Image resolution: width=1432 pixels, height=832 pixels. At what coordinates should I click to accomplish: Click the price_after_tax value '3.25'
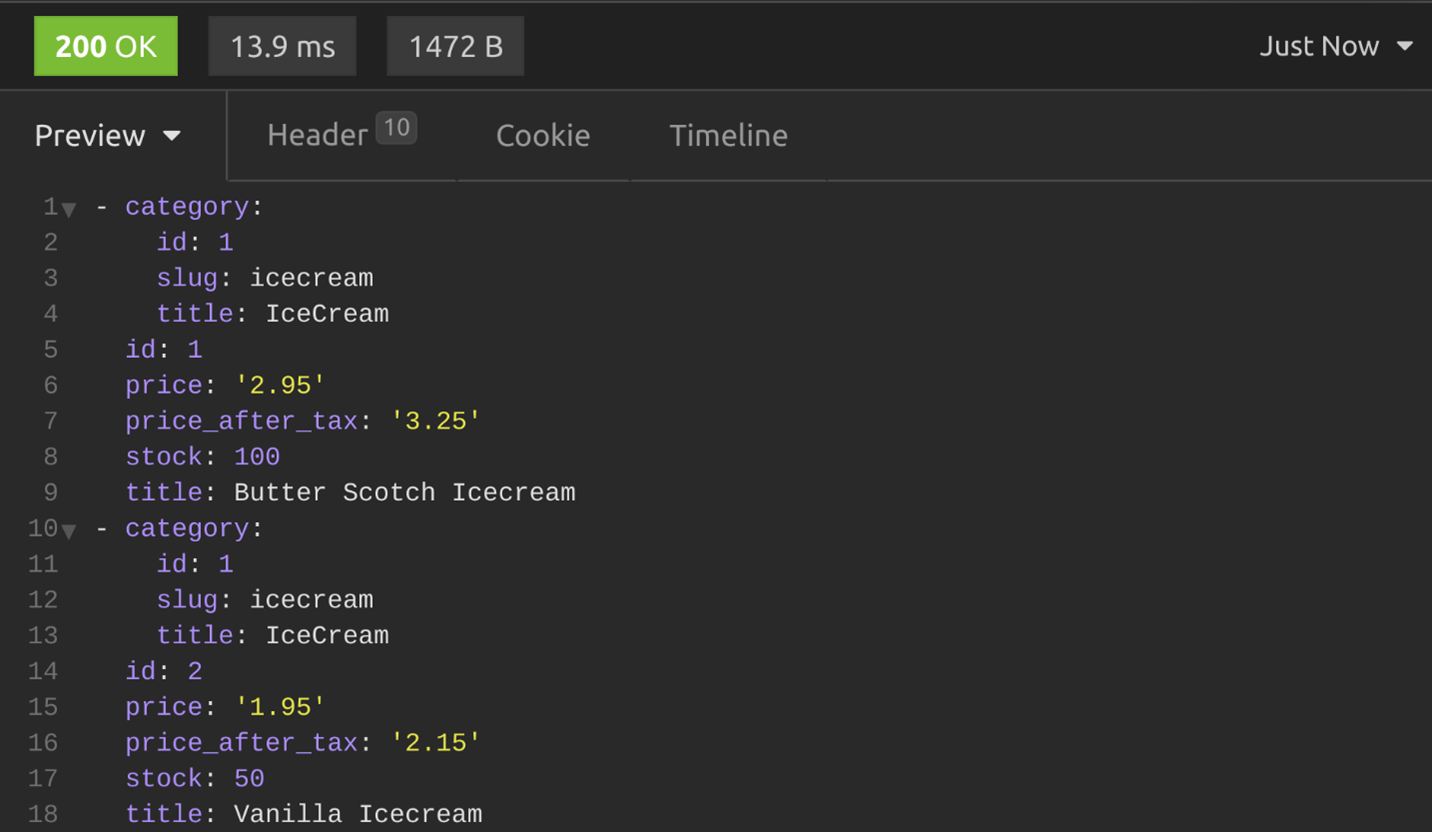435,421
